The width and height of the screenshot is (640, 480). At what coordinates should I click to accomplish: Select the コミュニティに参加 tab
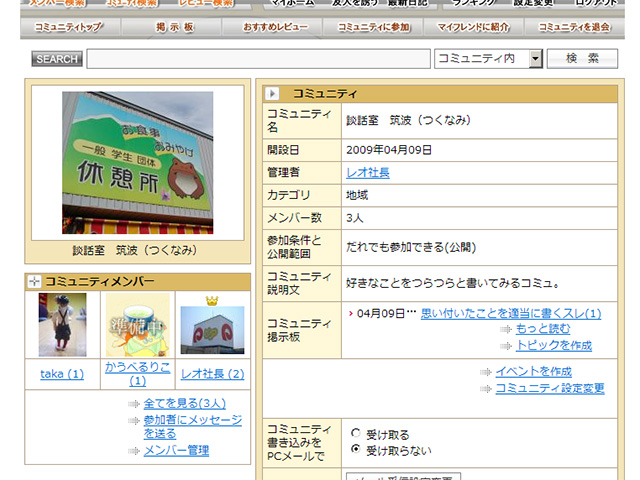coord(373,27)
